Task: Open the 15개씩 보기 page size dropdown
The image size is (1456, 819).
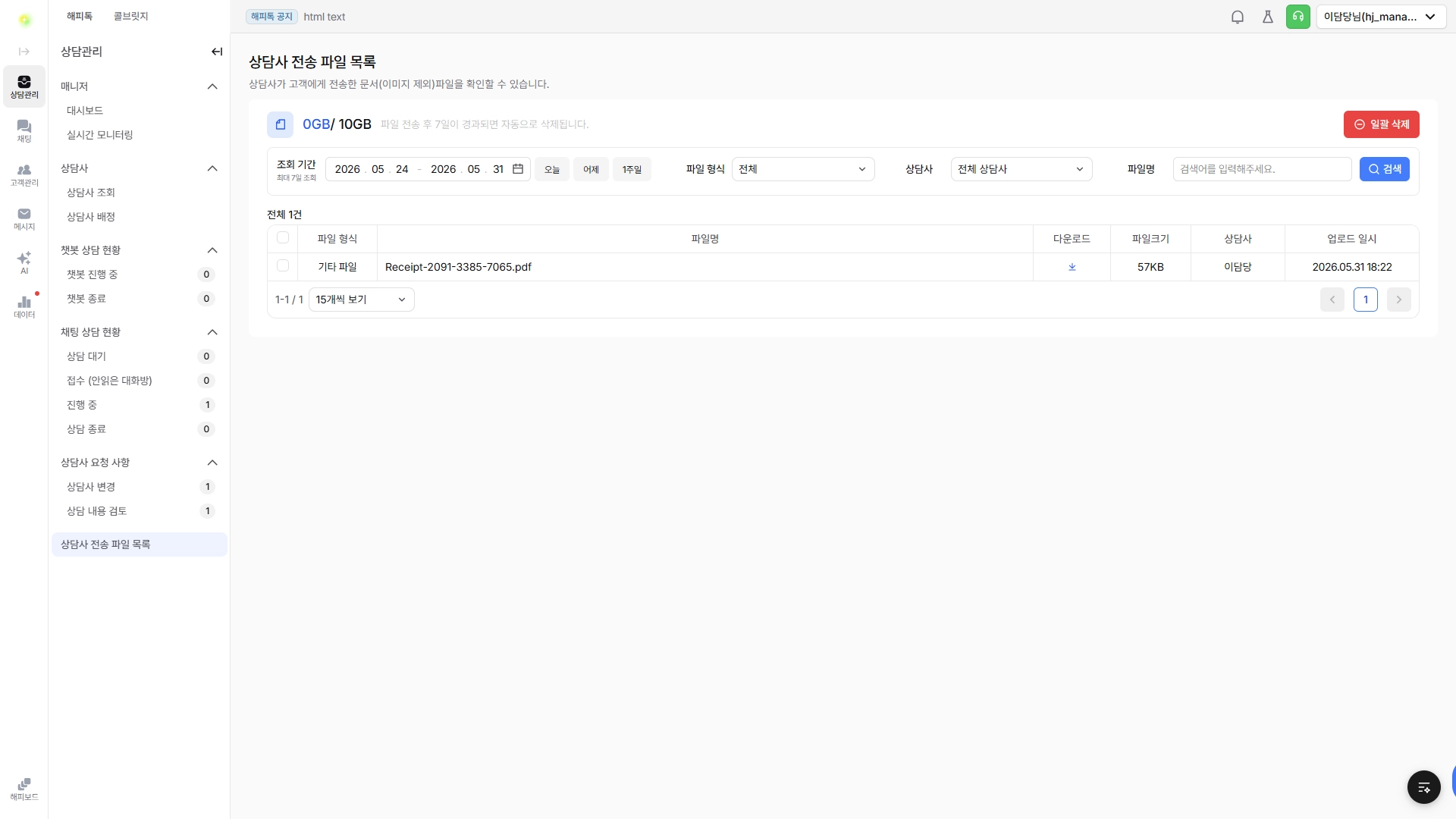Action: (x=362, y=300)
